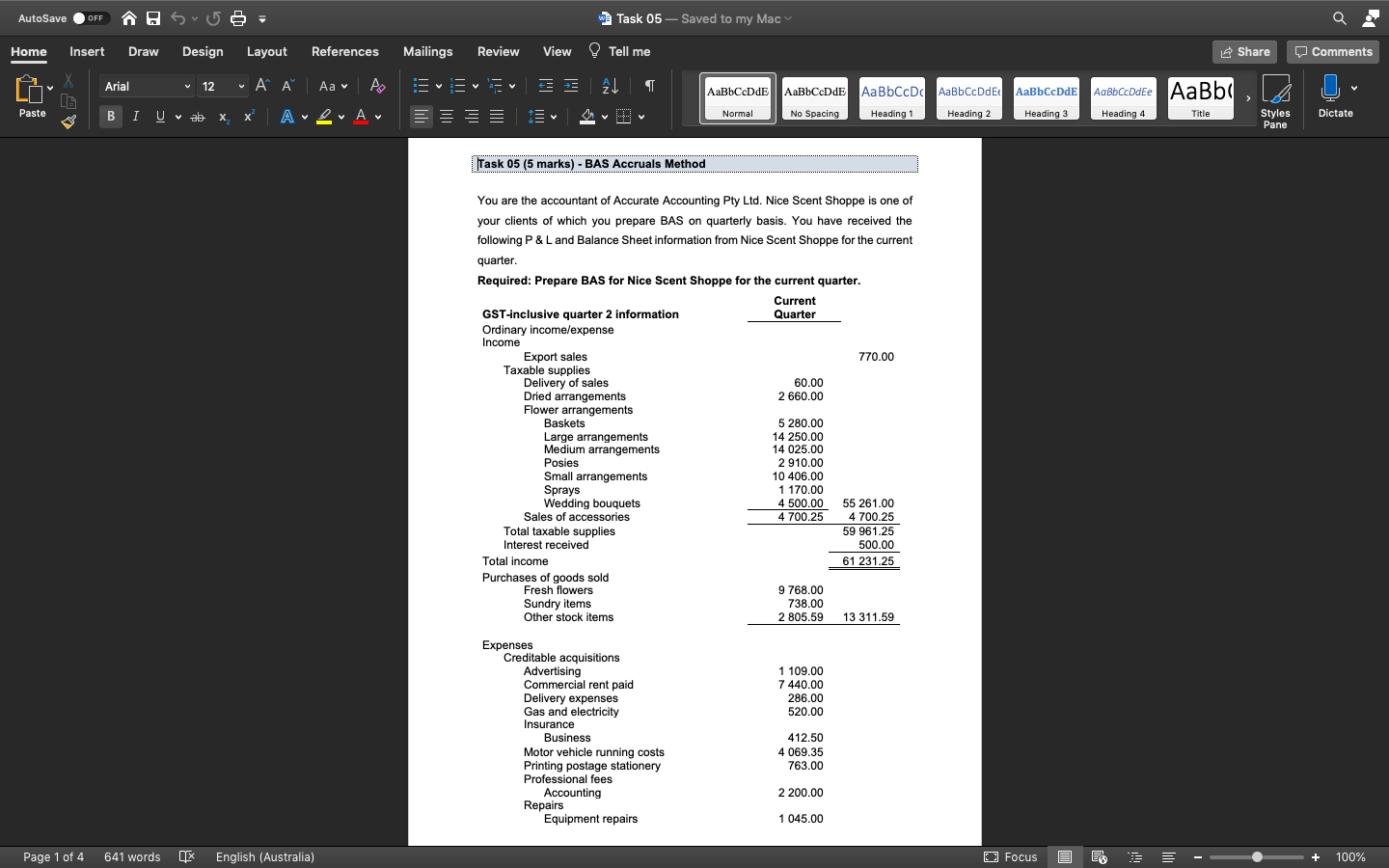Toggle bold formatting in the ribbon
The image size is (1389, 868).
[x=110, y=116]
